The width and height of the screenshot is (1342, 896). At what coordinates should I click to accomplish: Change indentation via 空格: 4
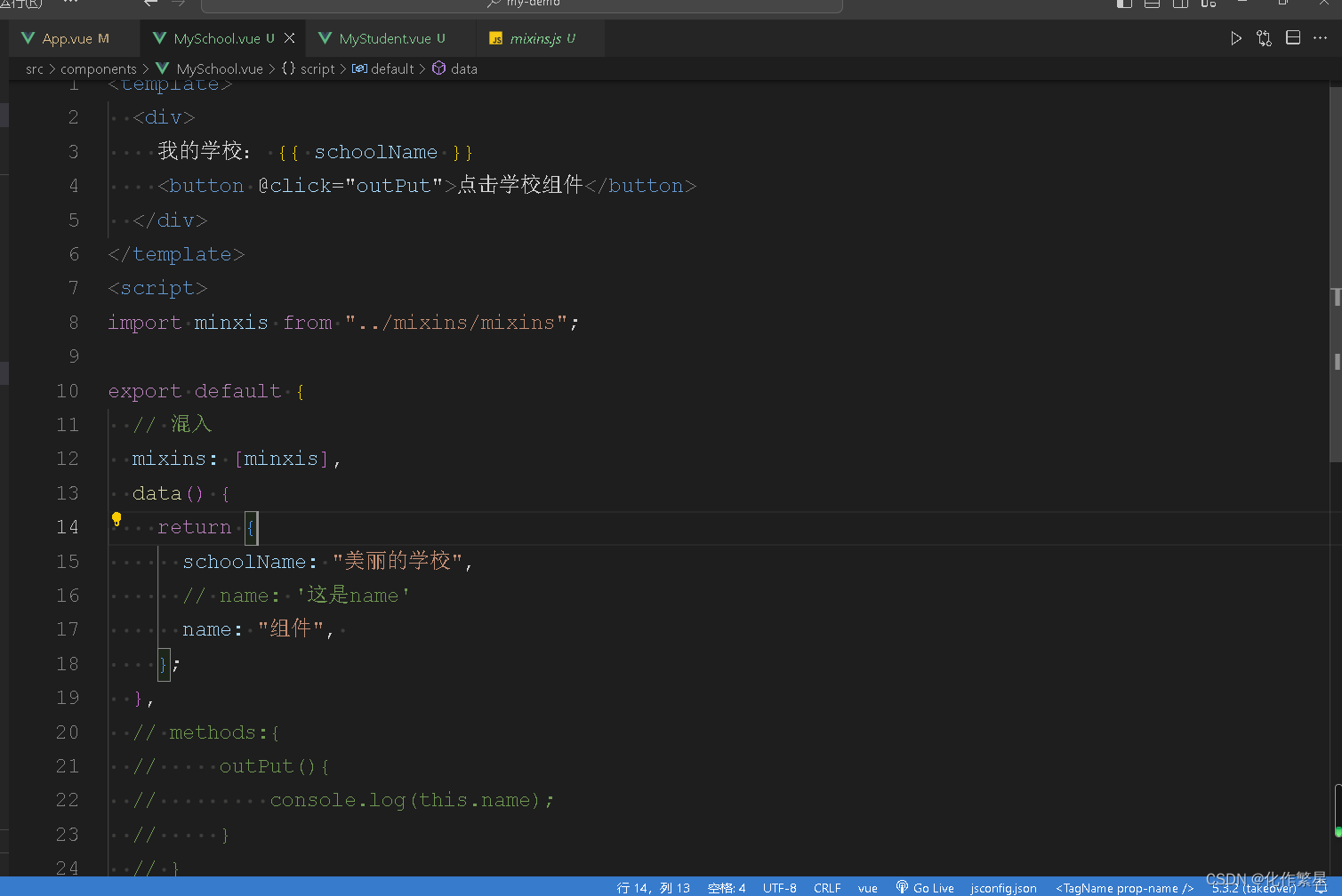tap(727, 887)
